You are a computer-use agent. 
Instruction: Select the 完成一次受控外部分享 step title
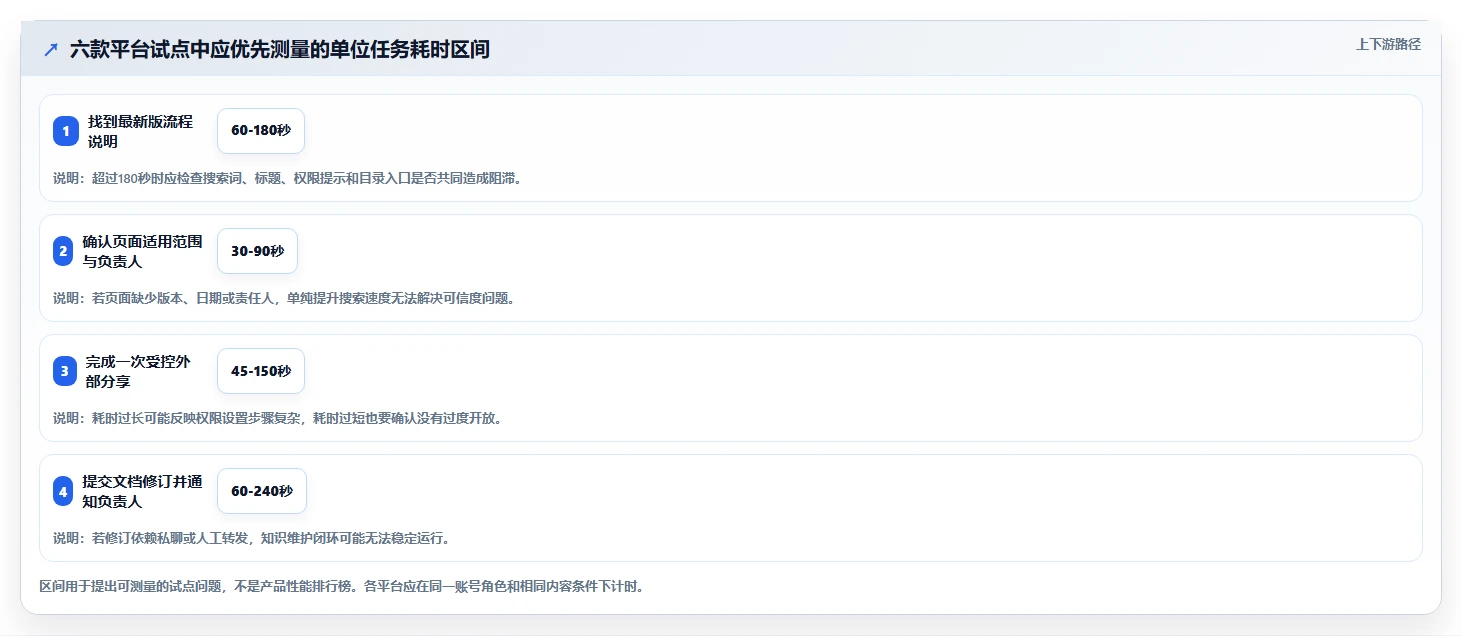click(x=138, y=371)
